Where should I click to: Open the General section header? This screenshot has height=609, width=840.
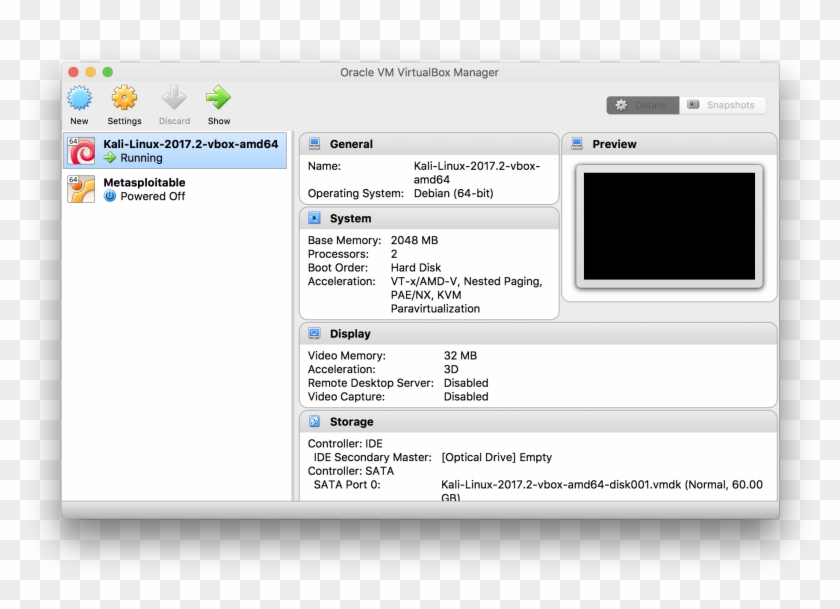(x=429, y=144)
